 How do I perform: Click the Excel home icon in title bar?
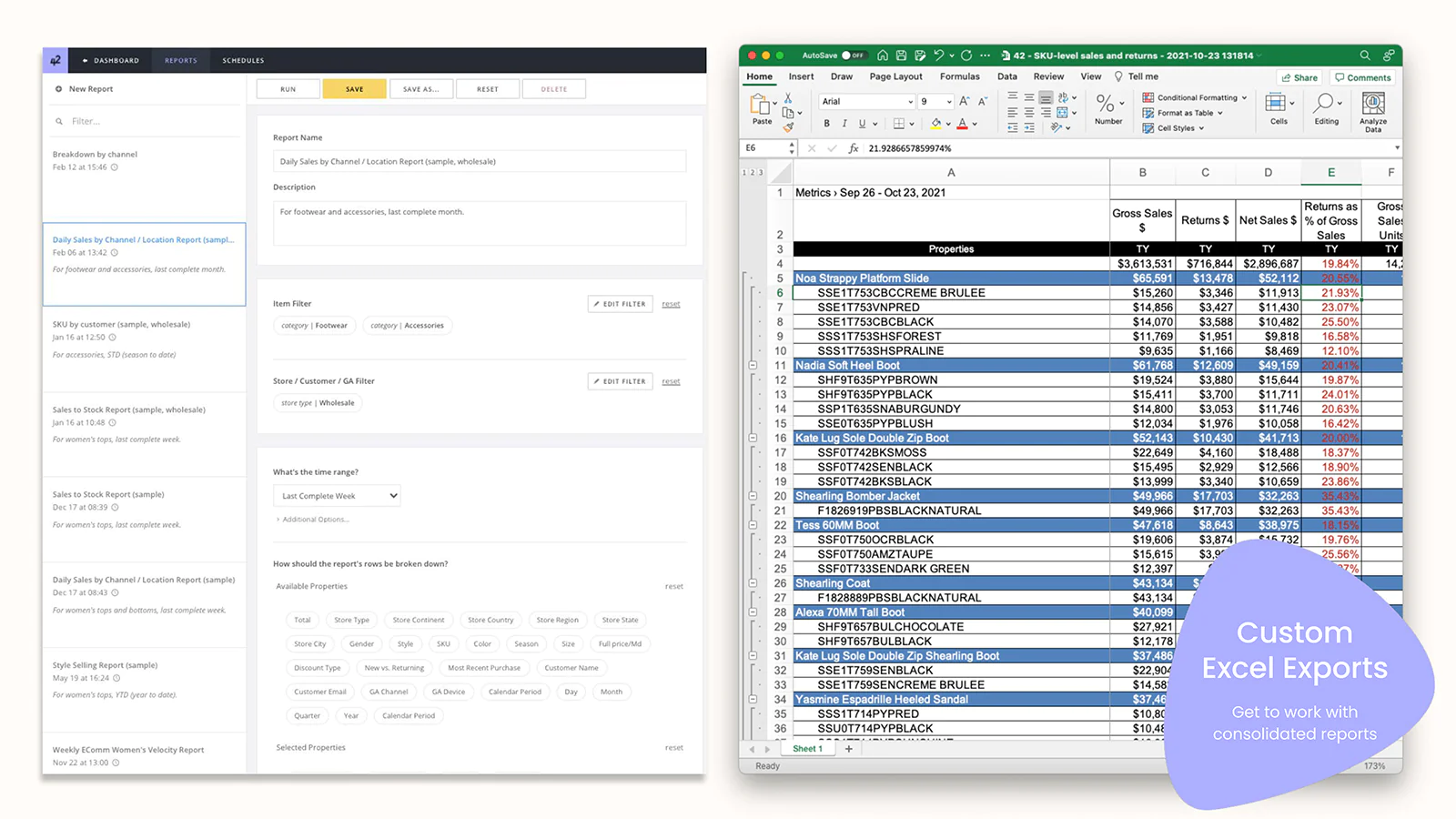pos(882,56)
